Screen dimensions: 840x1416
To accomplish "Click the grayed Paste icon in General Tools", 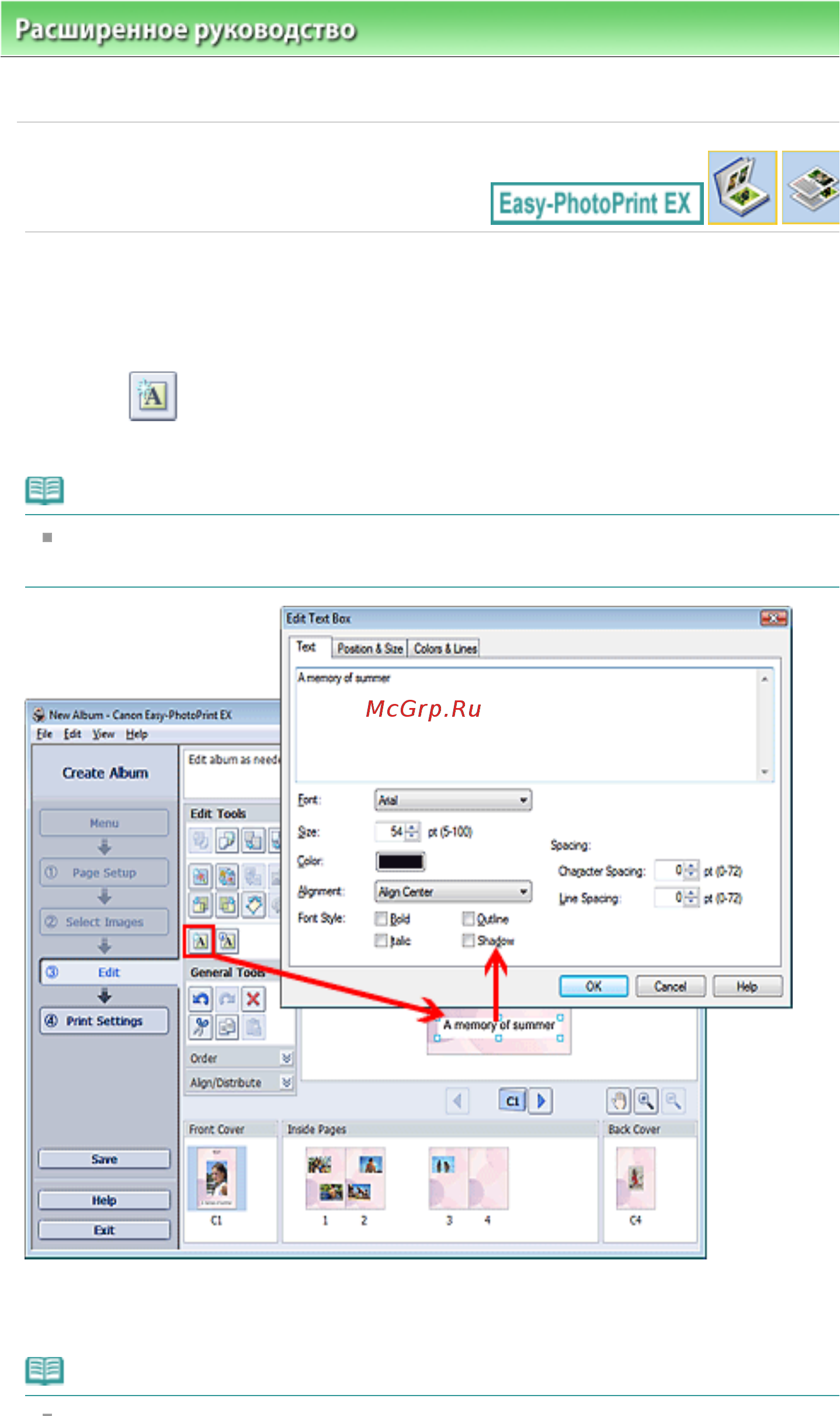I will (x=253, y=1026).
